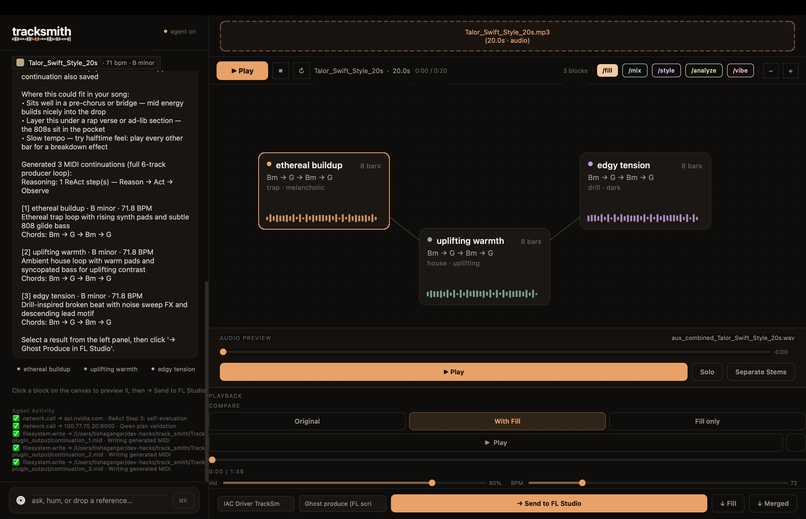
Task: Click the tracksmith logo
Action: [x=42, y=33]
